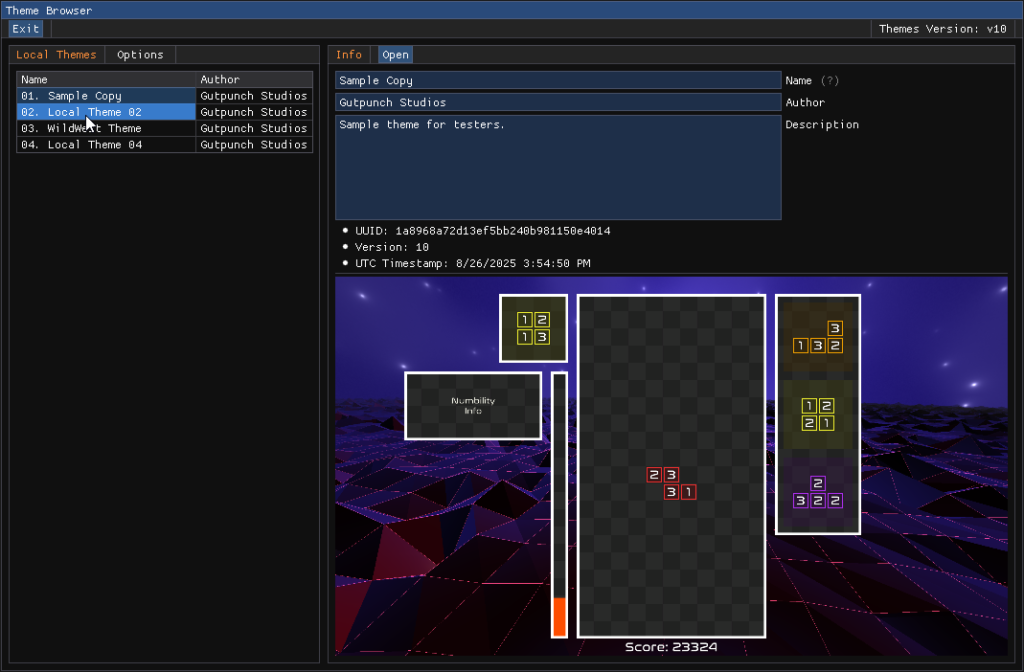The image size is (1024, 672).
Task: Select the 01. Sample Copy theme row
Action: 106,96
